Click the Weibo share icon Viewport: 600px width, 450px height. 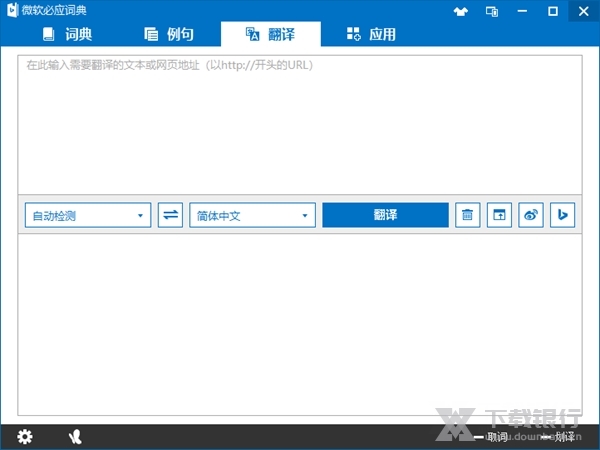click(x=531, y=215)
